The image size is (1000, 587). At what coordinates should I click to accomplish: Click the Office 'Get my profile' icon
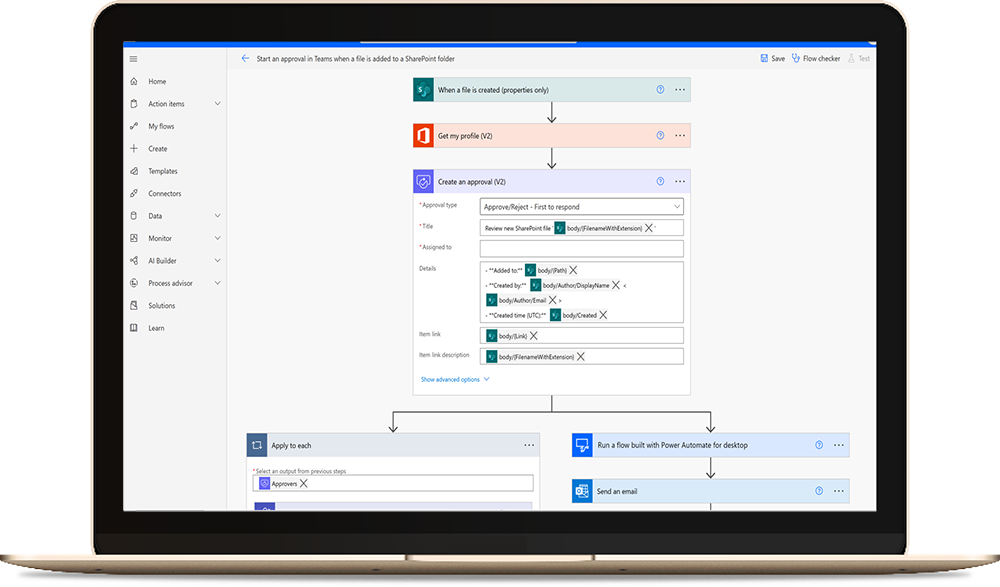tap(422, 135)
